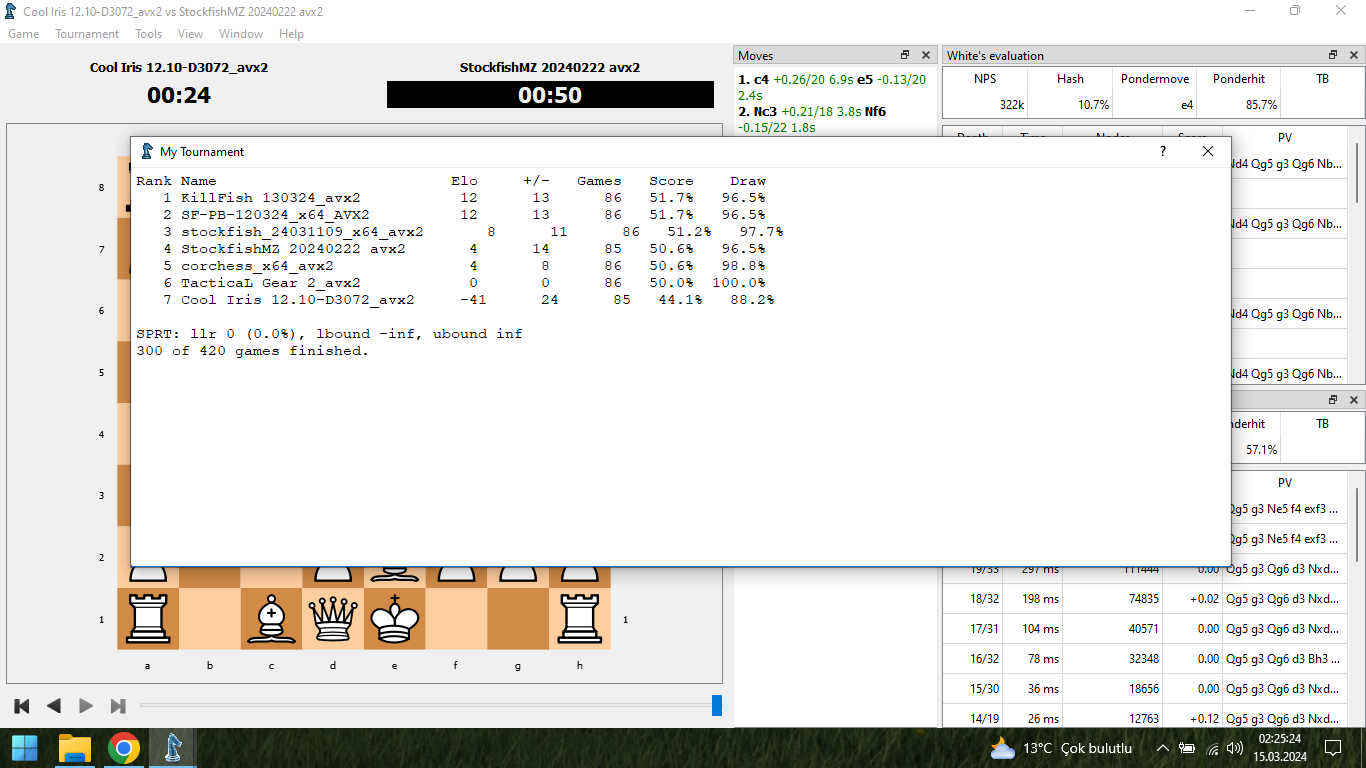Open the volume tray icon
1366x768 pixels.
tap(1236, 748)
